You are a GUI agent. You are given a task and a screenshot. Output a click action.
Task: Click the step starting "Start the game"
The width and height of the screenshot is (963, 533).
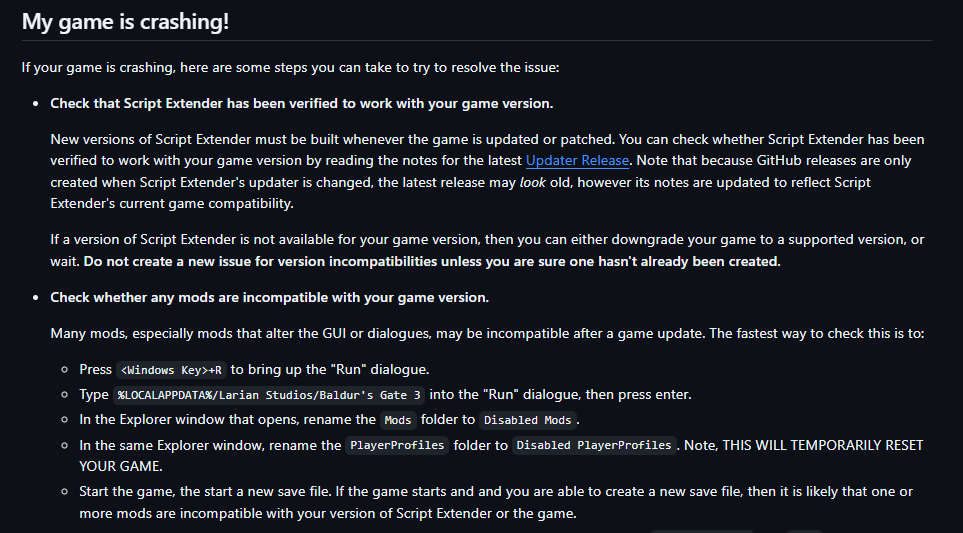[496, 502]
